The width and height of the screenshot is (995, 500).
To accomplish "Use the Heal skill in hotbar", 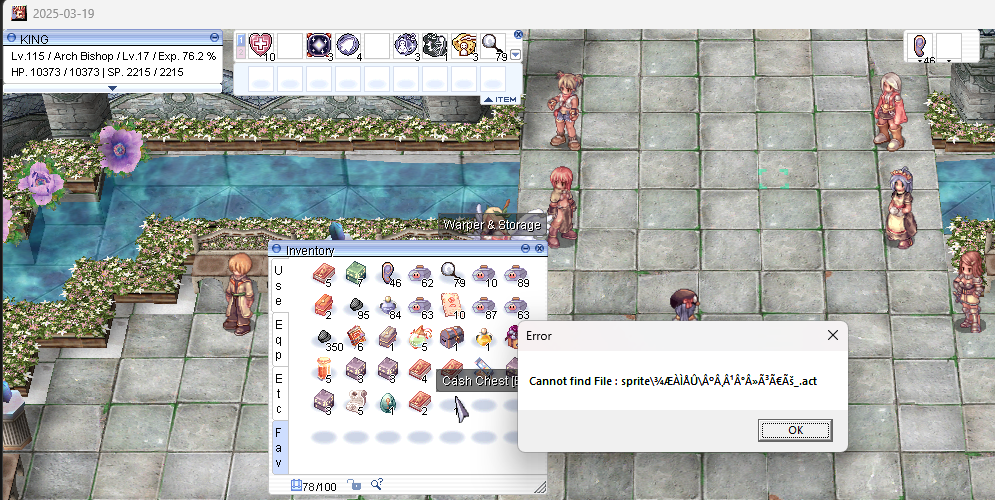I will pyautogui.click(x=260, y=46).
